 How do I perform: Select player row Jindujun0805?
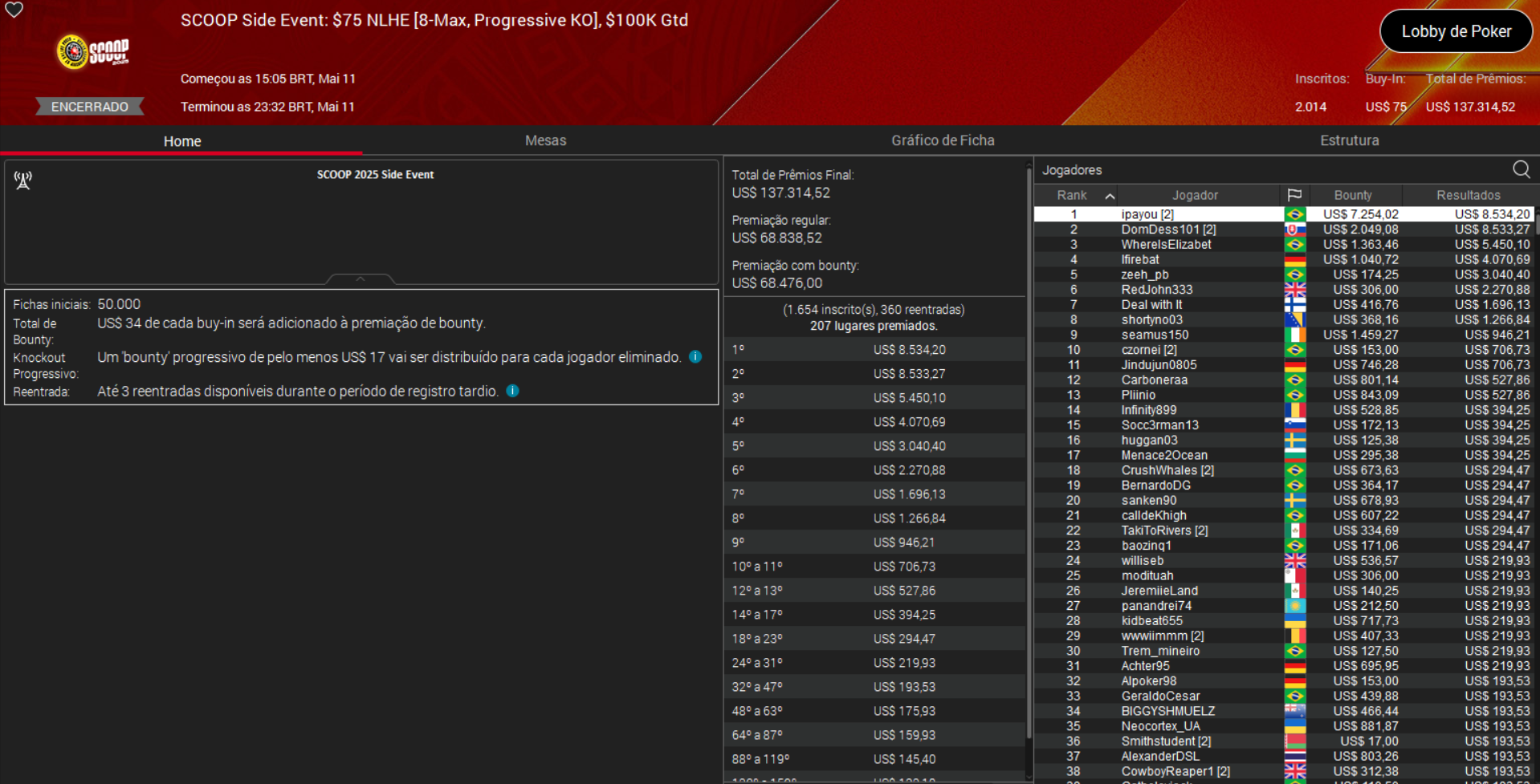(x=1284, y=365)
